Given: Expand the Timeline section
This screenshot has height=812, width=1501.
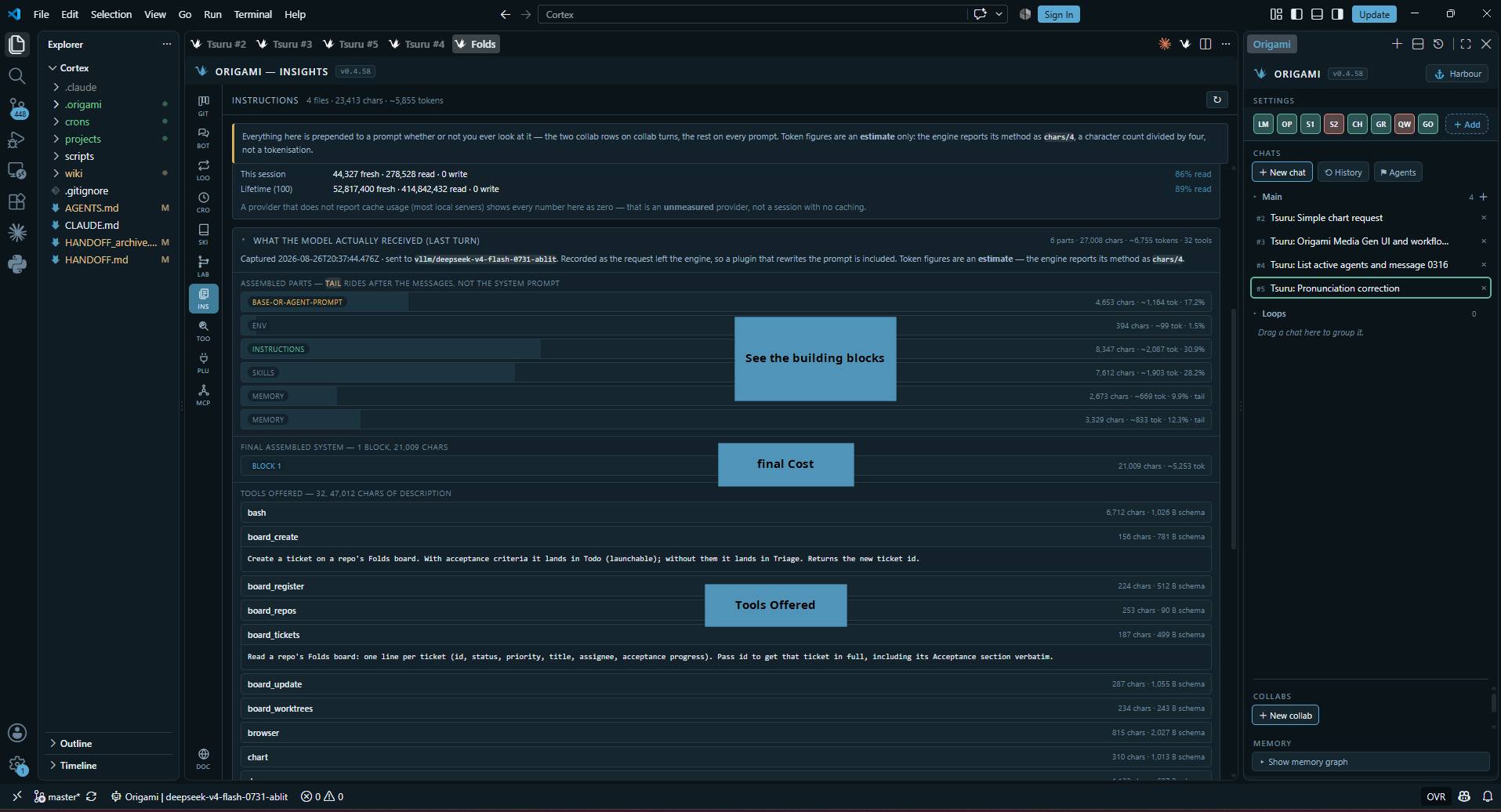Looking at the screenshot, I should click(x=110, y=765).
